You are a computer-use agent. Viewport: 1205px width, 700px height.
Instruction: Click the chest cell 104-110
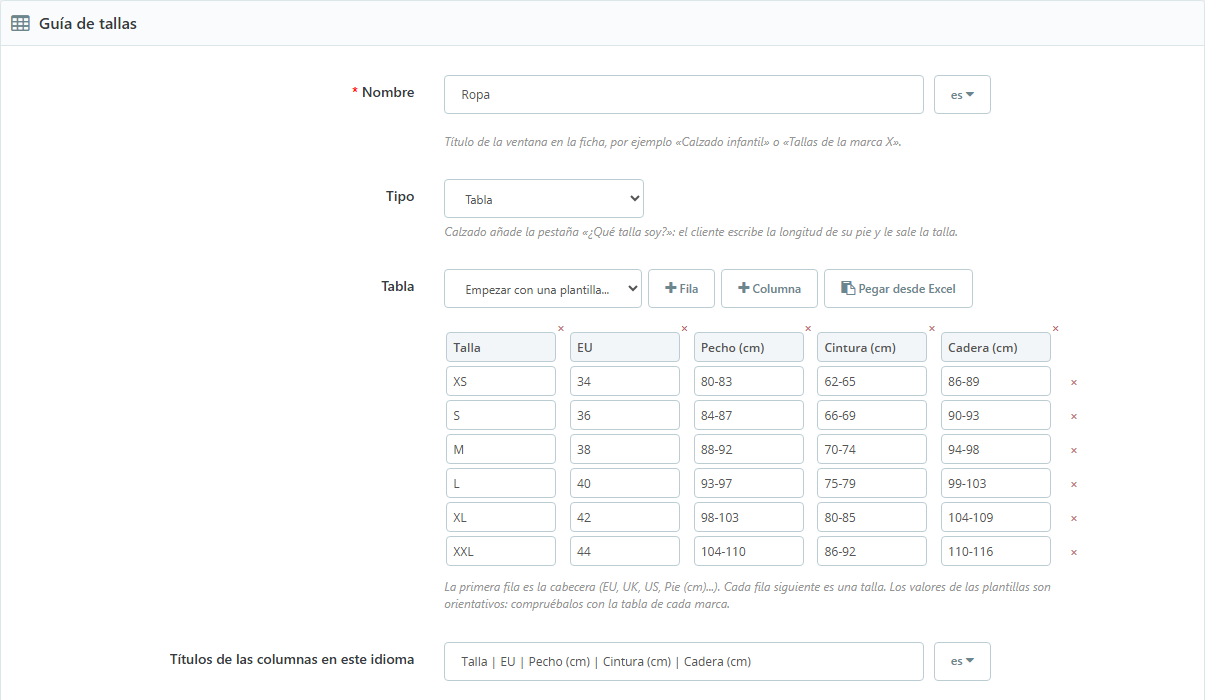(749, 551)
